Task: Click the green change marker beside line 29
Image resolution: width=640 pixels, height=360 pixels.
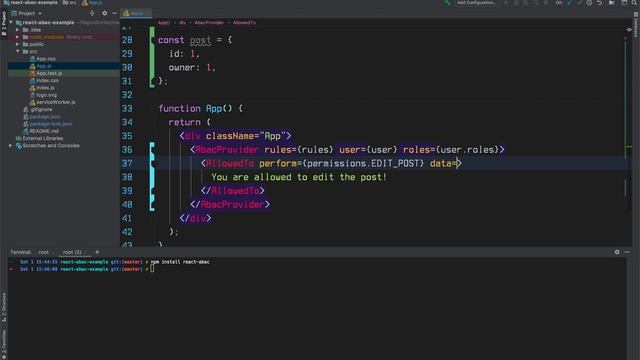Action: pos(152,54)
